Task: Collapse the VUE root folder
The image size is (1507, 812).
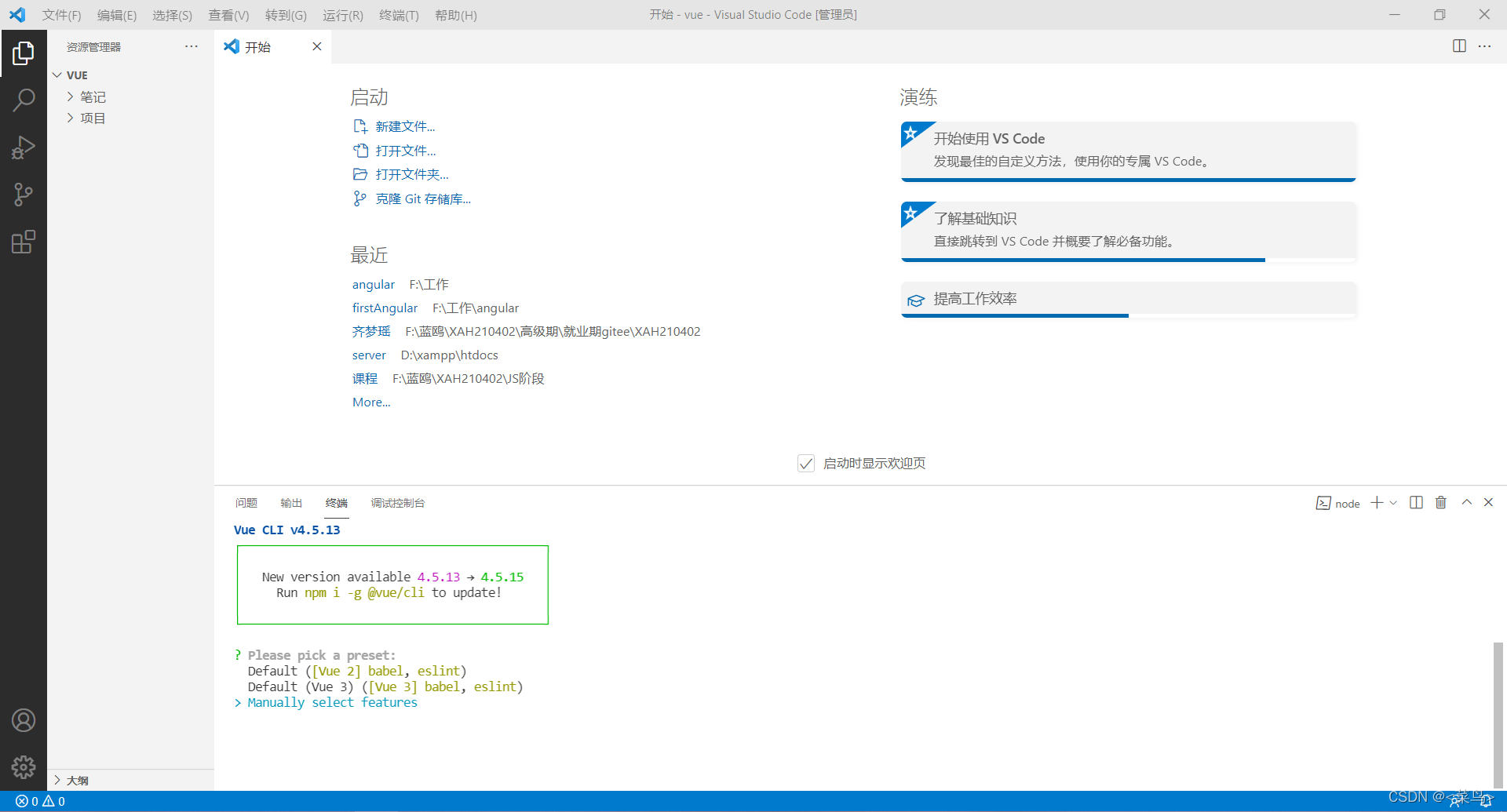Action: pyautogui.click(x=57, y=75)
